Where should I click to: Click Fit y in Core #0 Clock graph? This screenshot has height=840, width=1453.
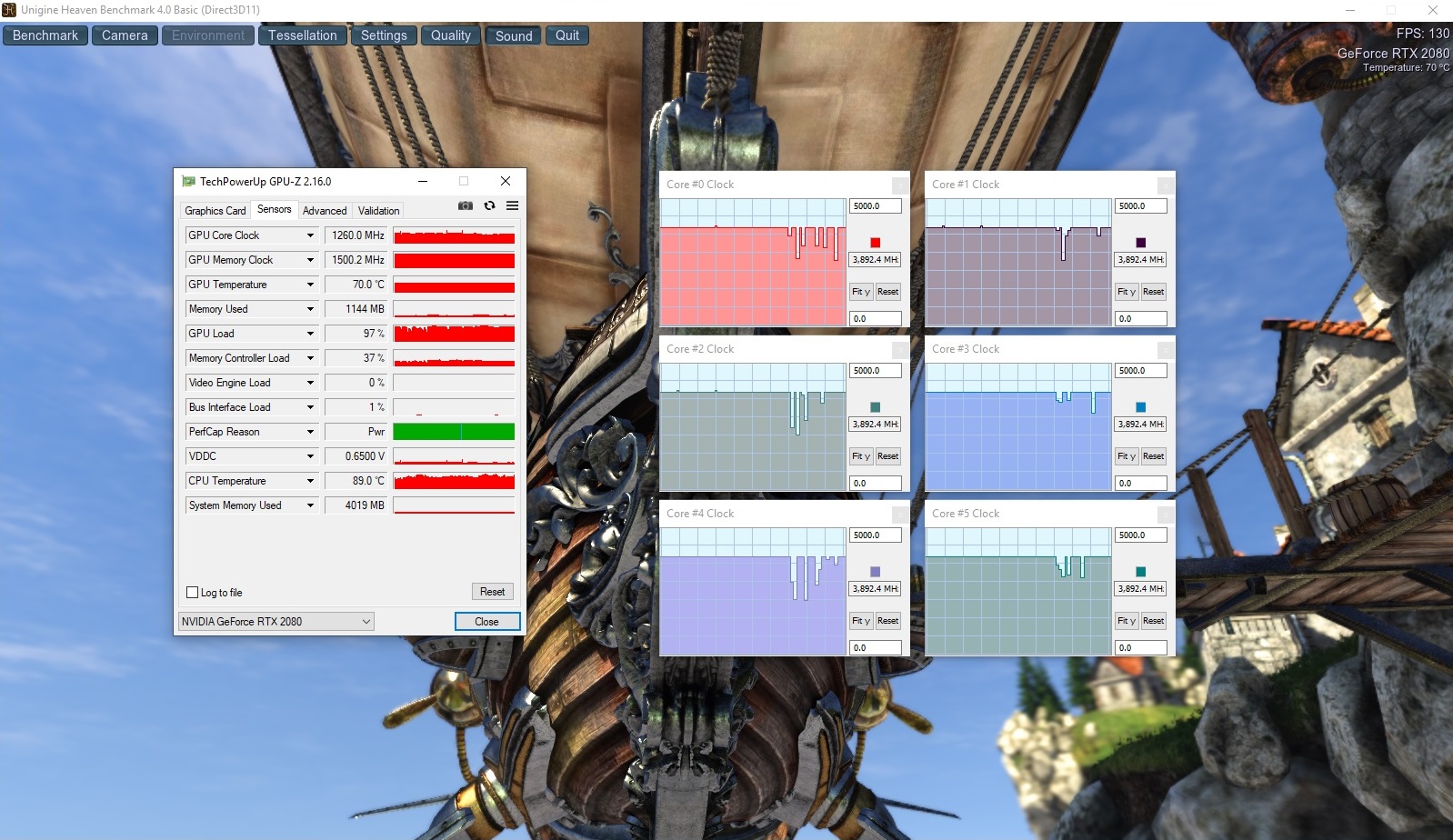tap(861, 292)
